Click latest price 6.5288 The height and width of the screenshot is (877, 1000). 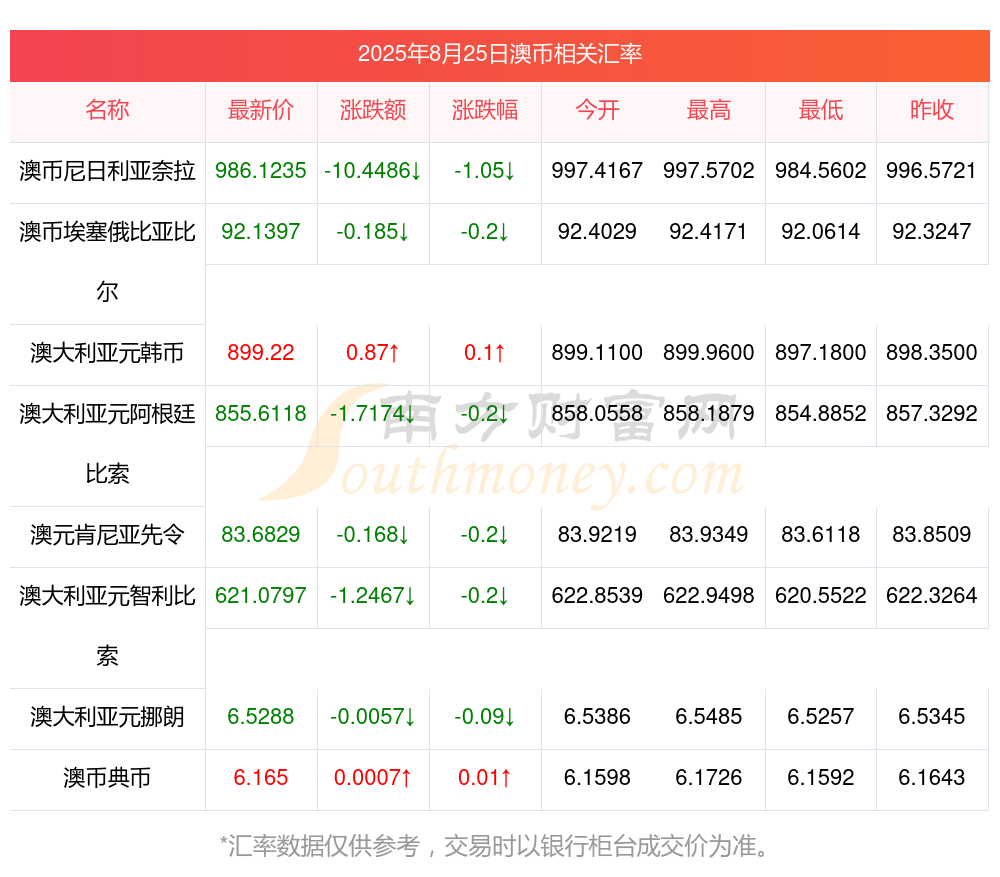(x=261, y=717)
